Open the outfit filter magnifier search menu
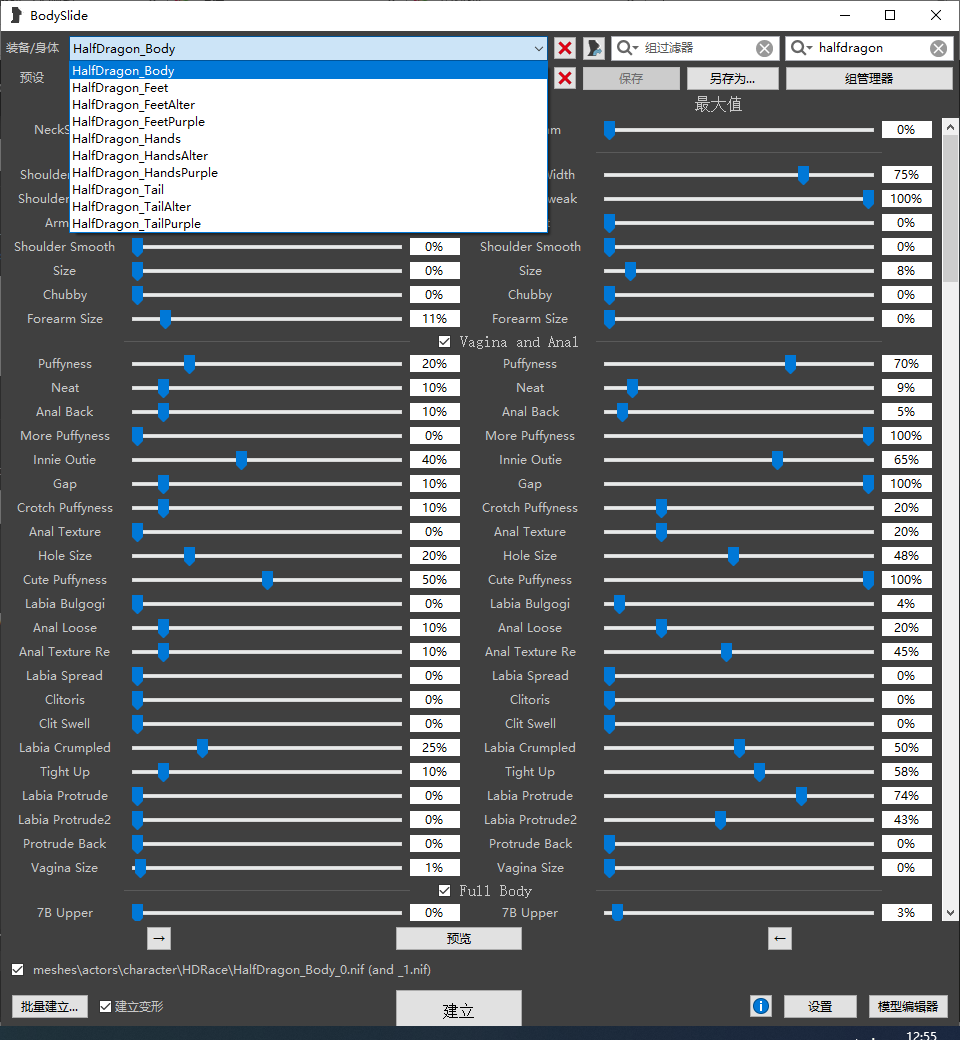 point(802,48)
